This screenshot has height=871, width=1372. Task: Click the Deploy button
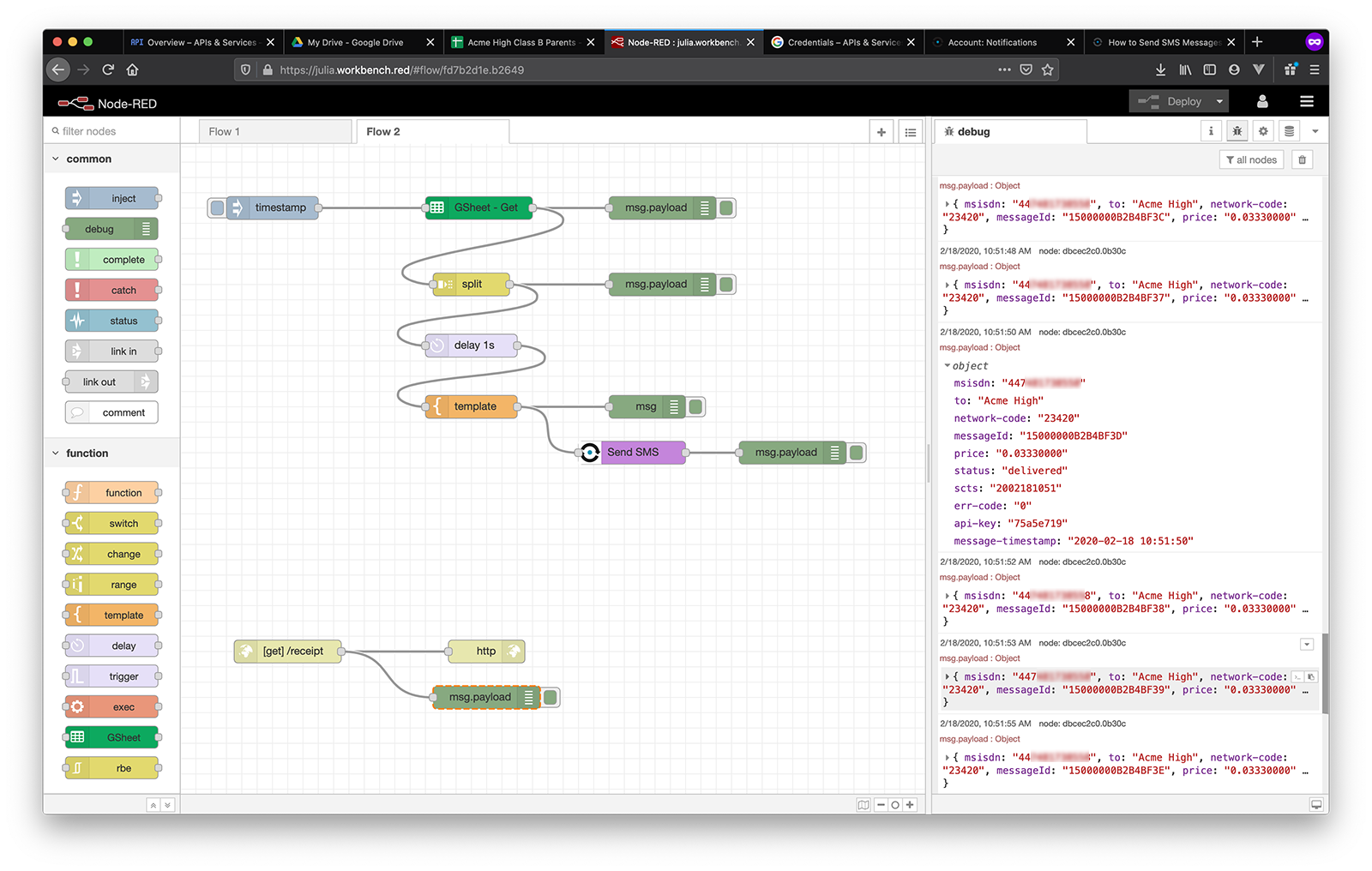pos(1170,101)
